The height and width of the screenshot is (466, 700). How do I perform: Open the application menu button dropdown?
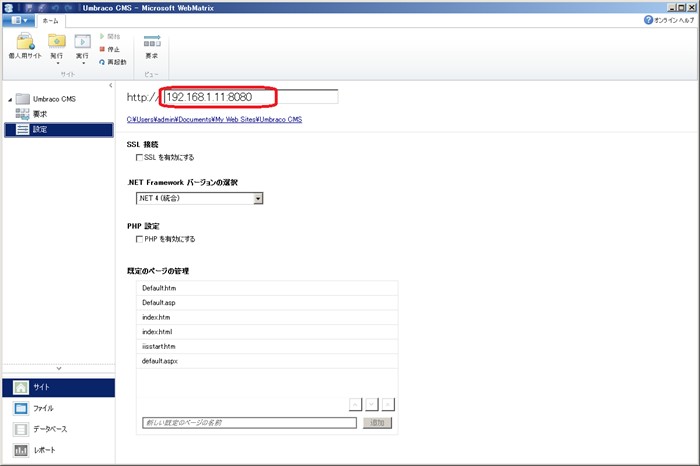click(x=19, y=19)
